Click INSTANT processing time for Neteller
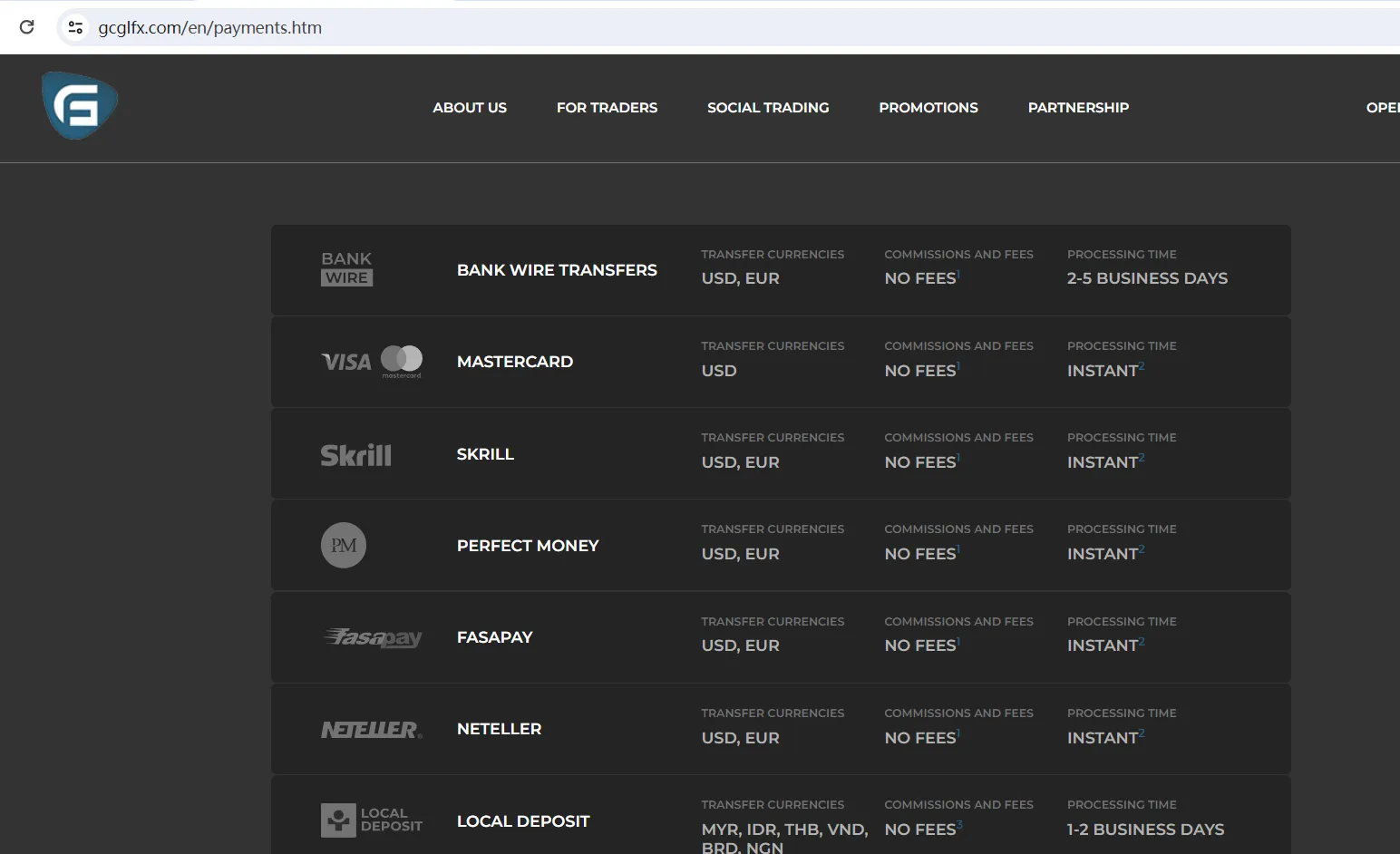This screenshot has width=1400, height=854. click(x=1103, y=738)
